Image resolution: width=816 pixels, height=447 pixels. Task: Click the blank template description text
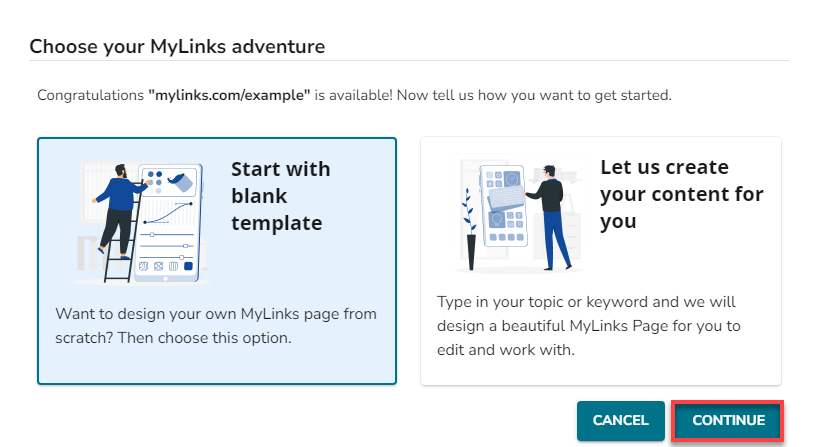click(x=216, y=325)
